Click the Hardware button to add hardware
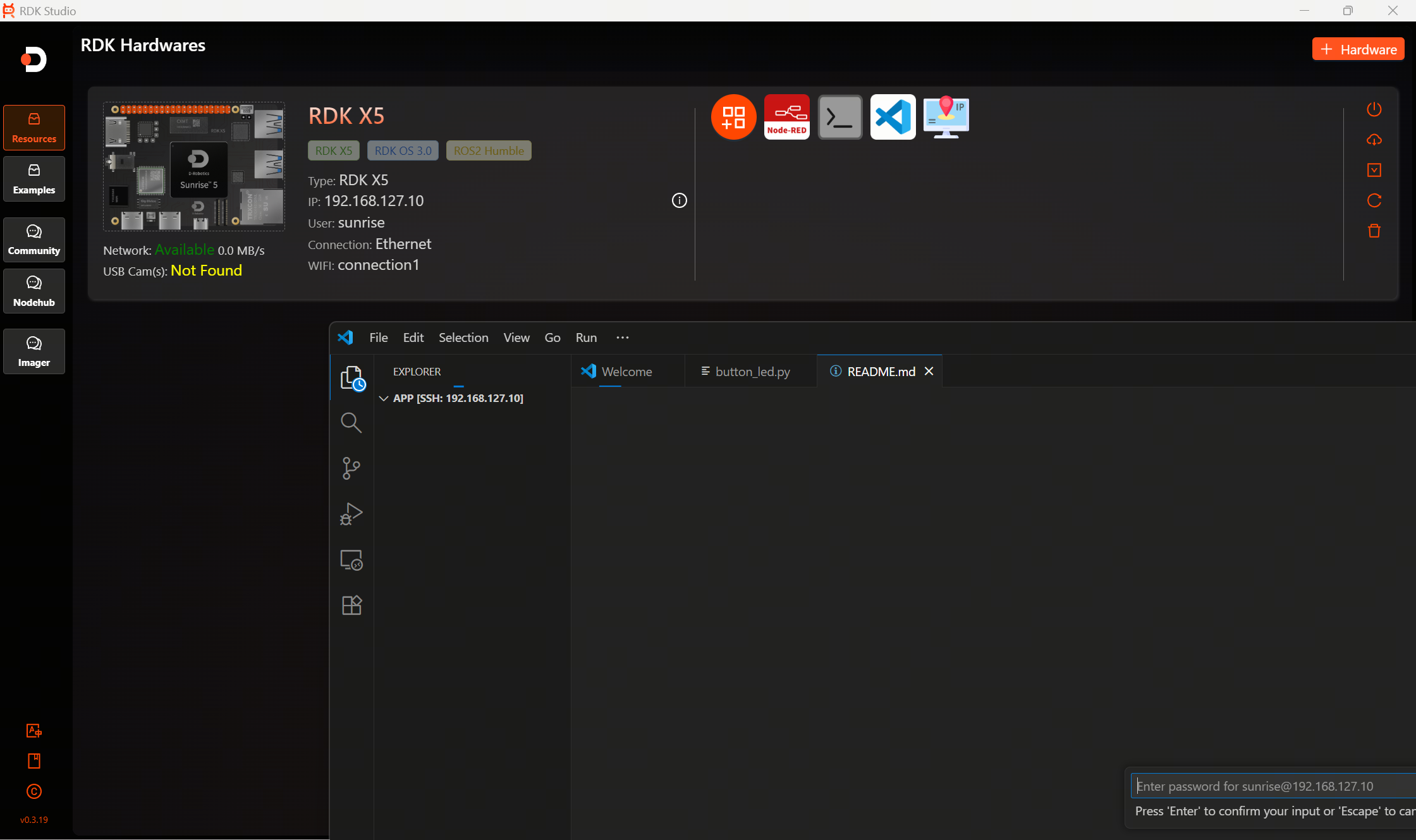1416x840 pixels. click(x=1358, y=49)
